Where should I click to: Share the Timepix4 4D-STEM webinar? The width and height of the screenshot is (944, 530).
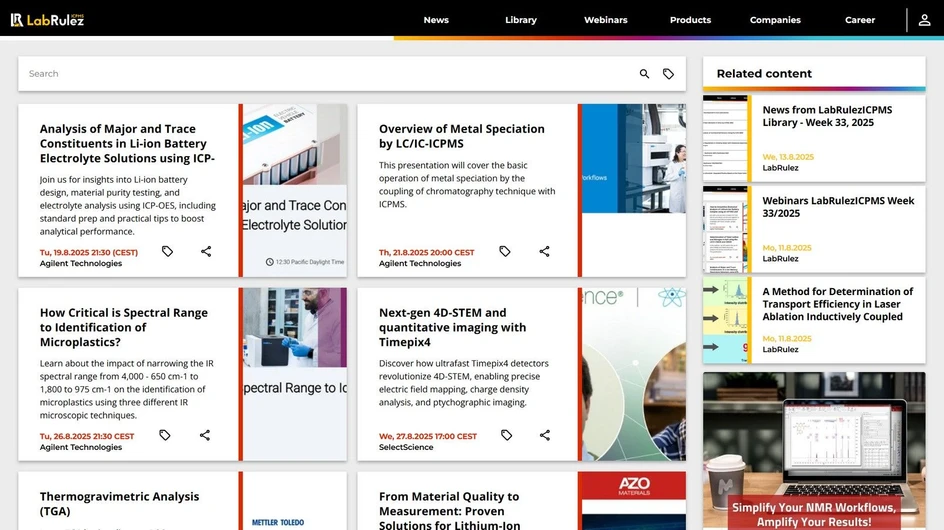545,435
